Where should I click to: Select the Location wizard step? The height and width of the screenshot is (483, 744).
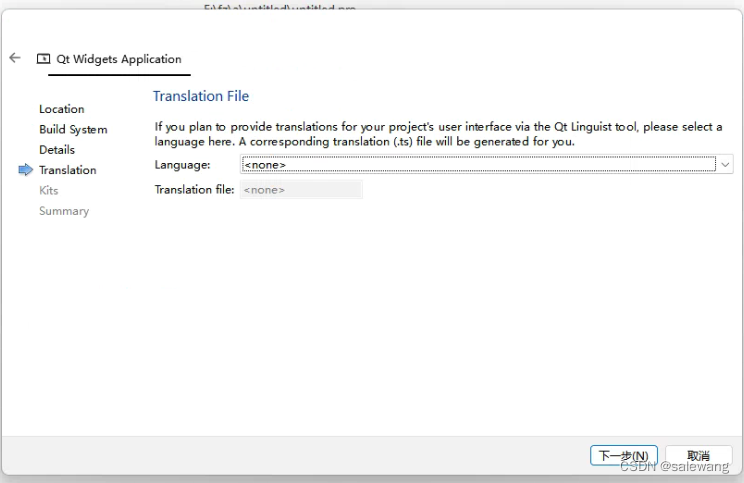click(x=62, y=109)
